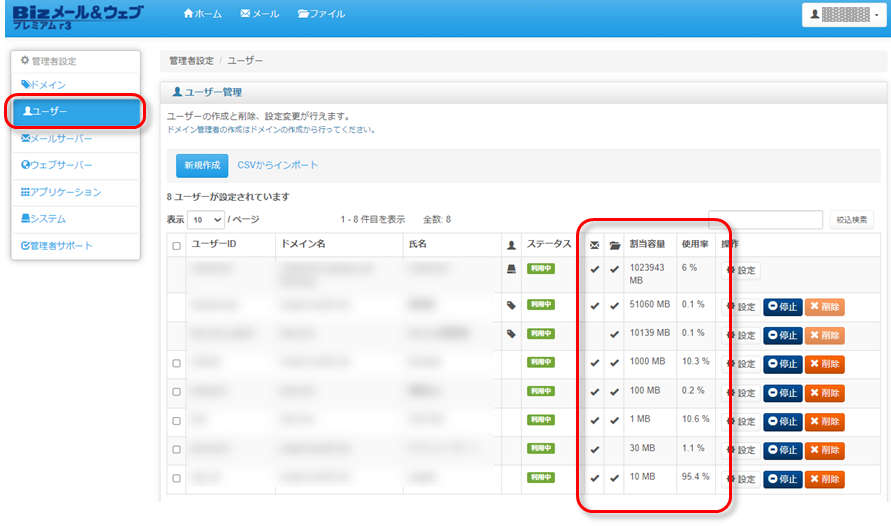The width and height of the screenshot is (891, 526).
Task: Toggle the select-all checkbox in table header
Action: pyautogui.click(x=177, y=245)
